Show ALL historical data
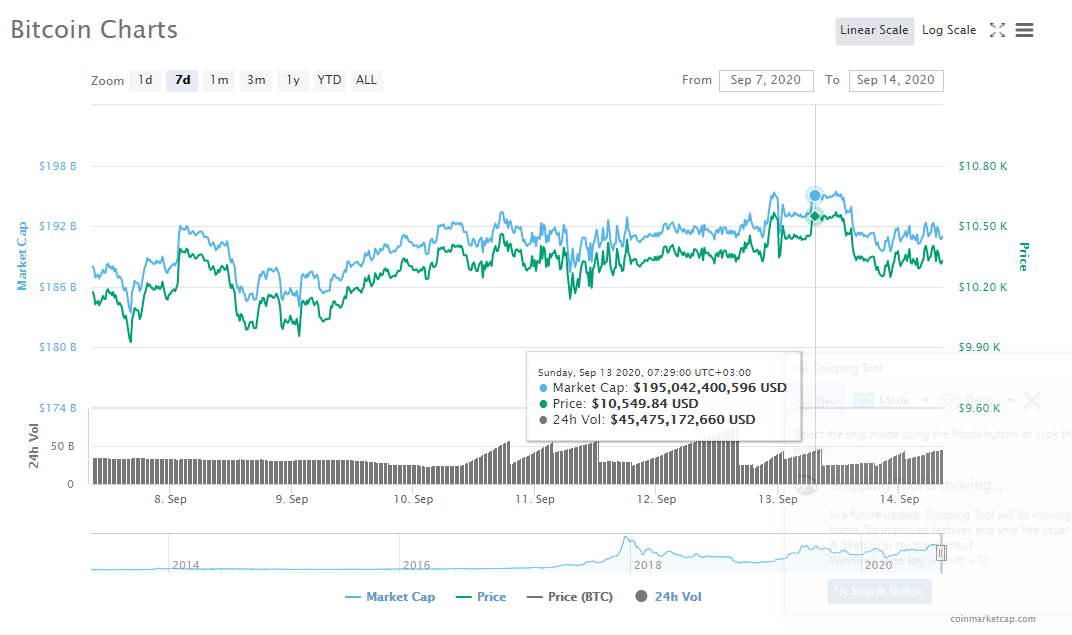Viewport: 1072px width, 635px height. 367,80
